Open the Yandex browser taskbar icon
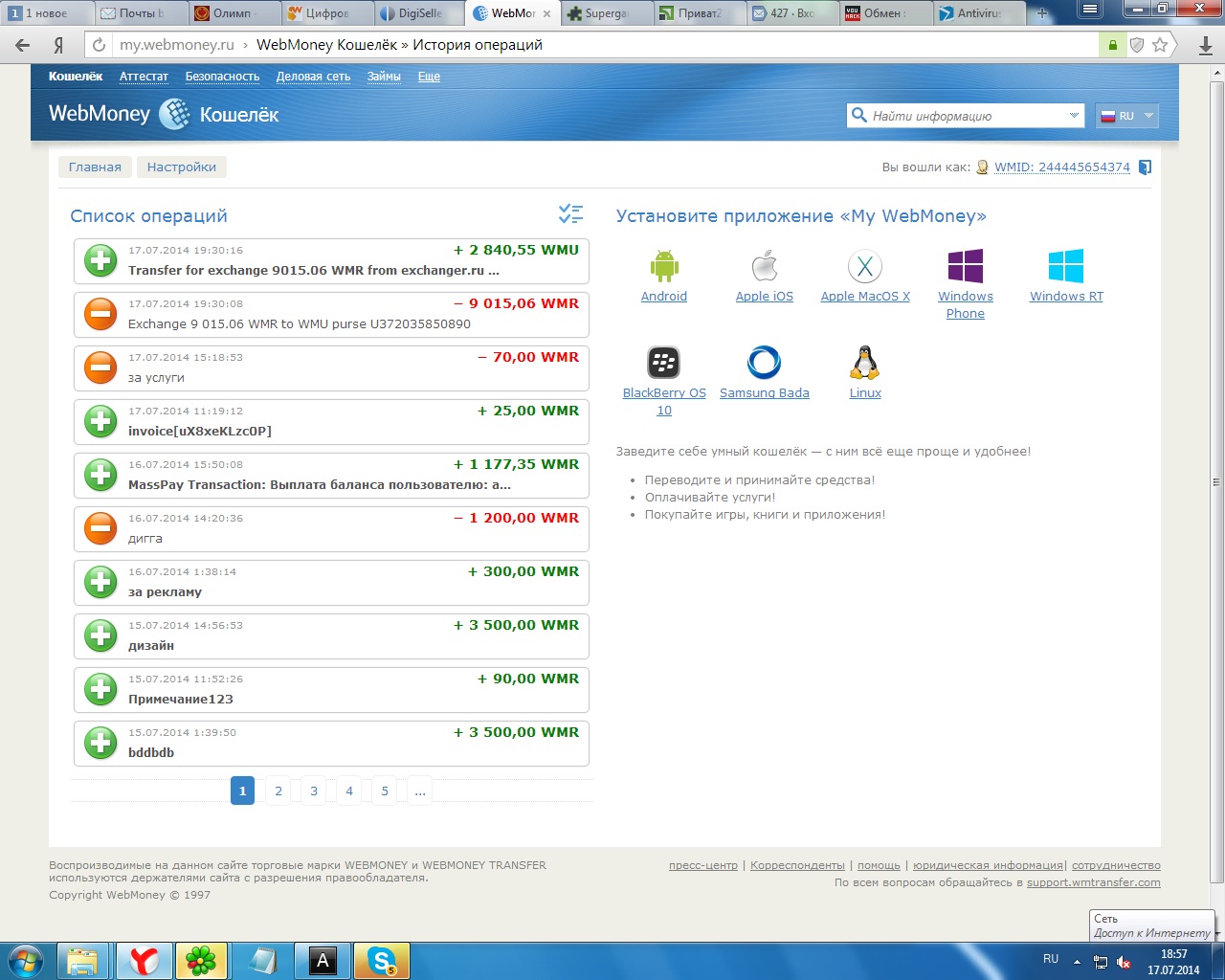 145,960
